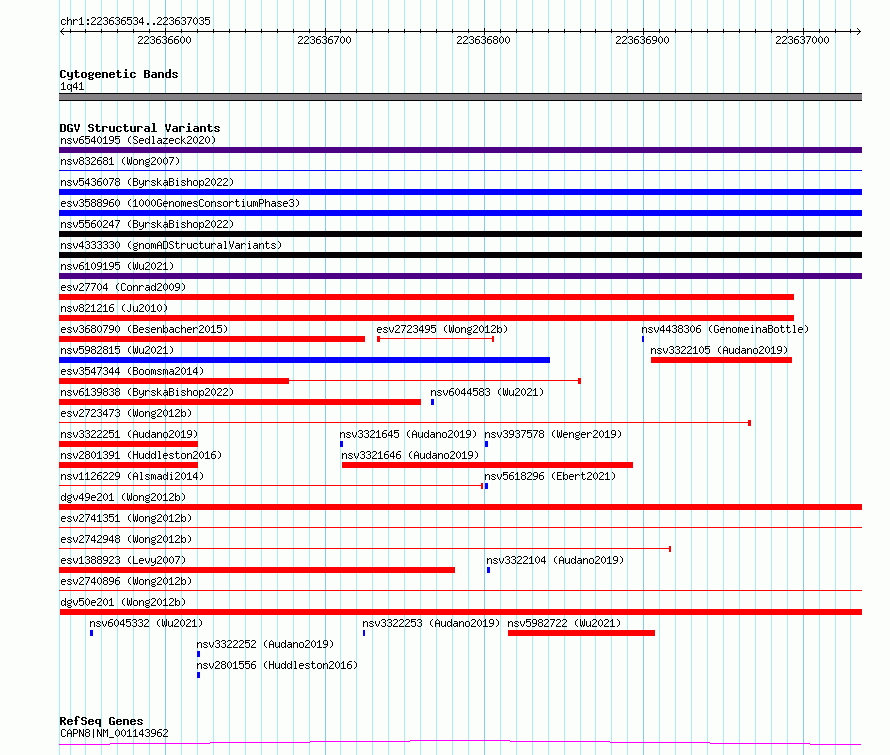Viewport: 890px width, 755px height.
Task: Select the nsv5560247 (ByrskaBishop2022) label
Action: 147,224
